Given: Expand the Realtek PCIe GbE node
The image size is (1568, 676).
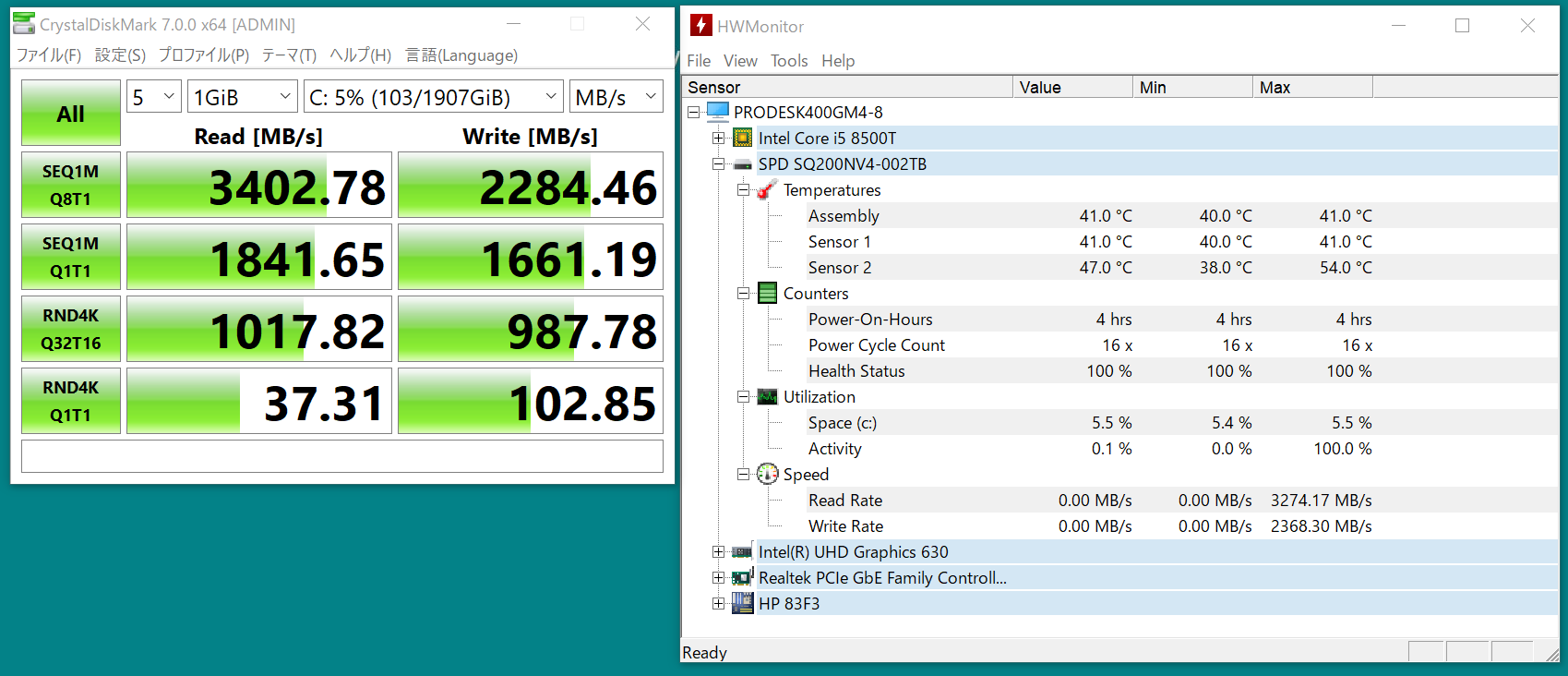Looking at the screenshot, I should pos(718,577).
